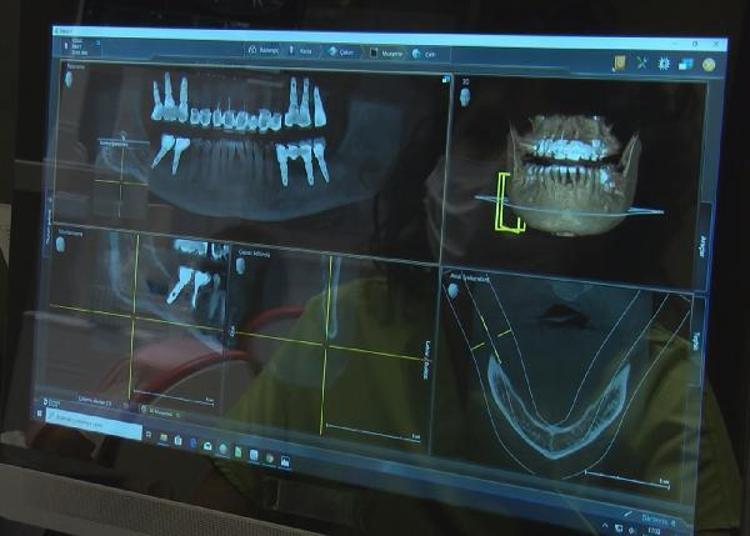The height and width of the screenshot is (536, 750).
Task: Click the round yellow icon at far right
Action: [709, 66]
